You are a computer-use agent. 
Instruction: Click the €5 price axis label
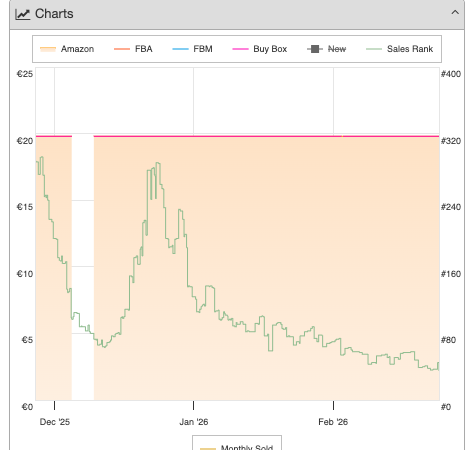[x=27, y=340]
